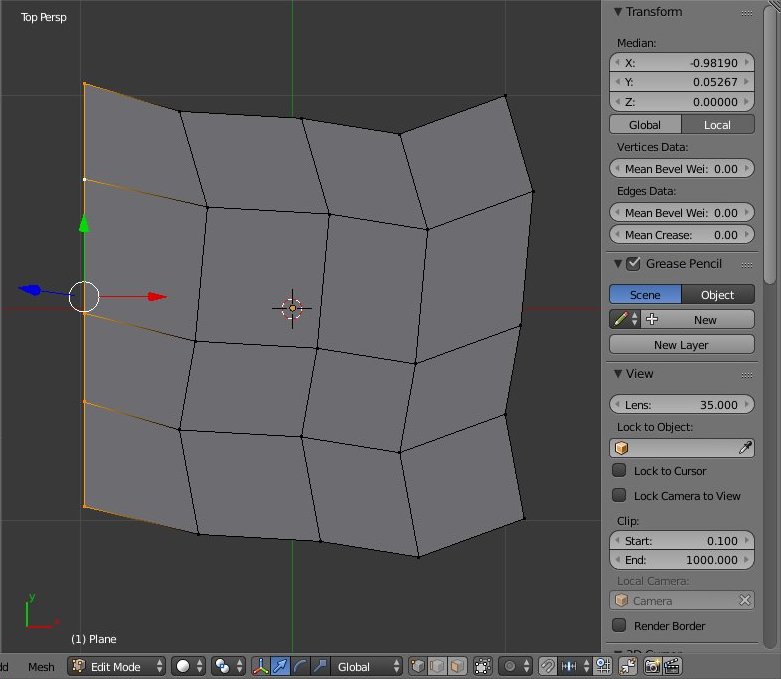The image size is (781, 679).
Task: Open the Edit Mode dropdown
Action: tap(118, 666)
